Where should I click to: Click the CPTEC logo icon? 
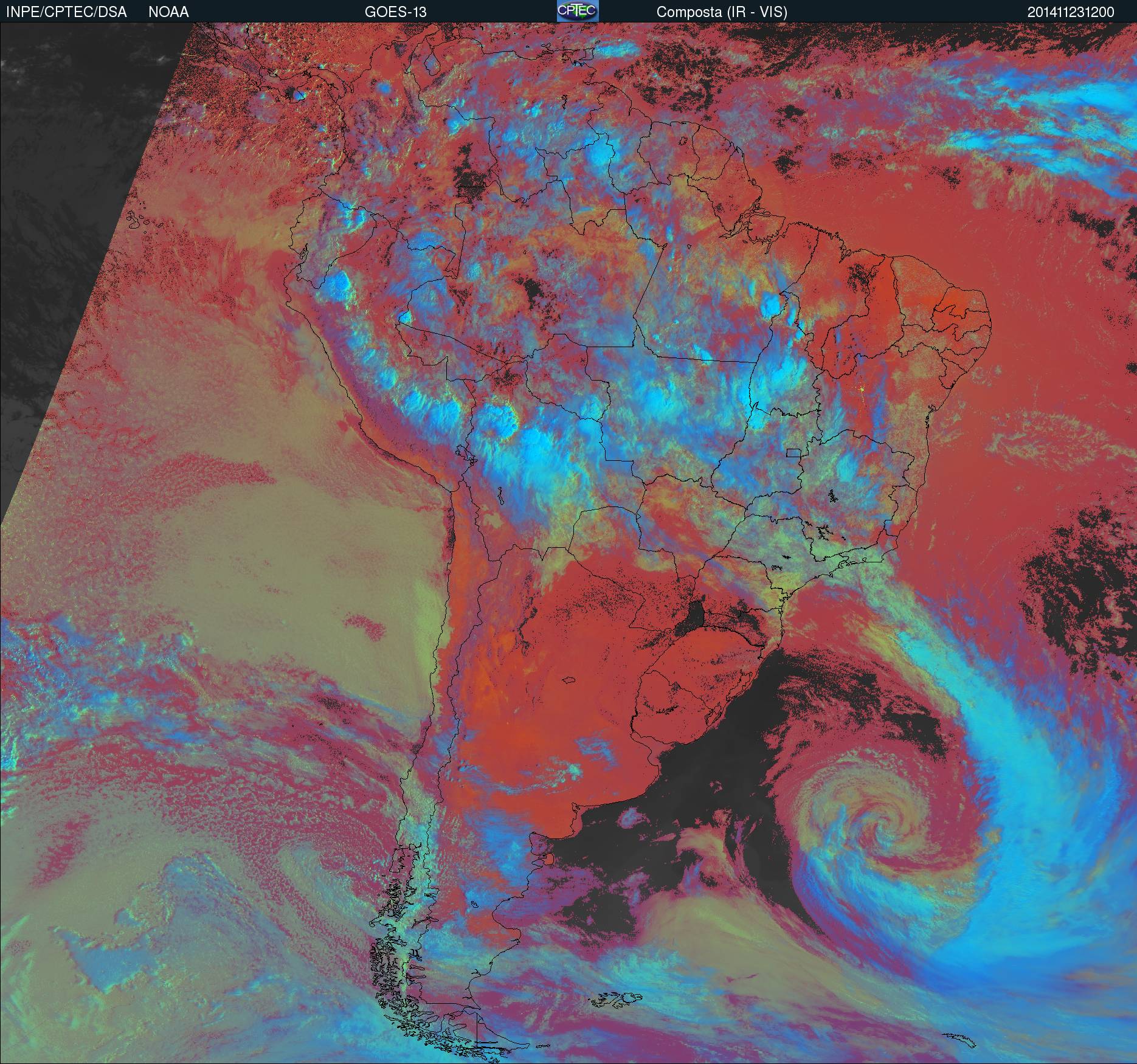click(x=578, y=11)
